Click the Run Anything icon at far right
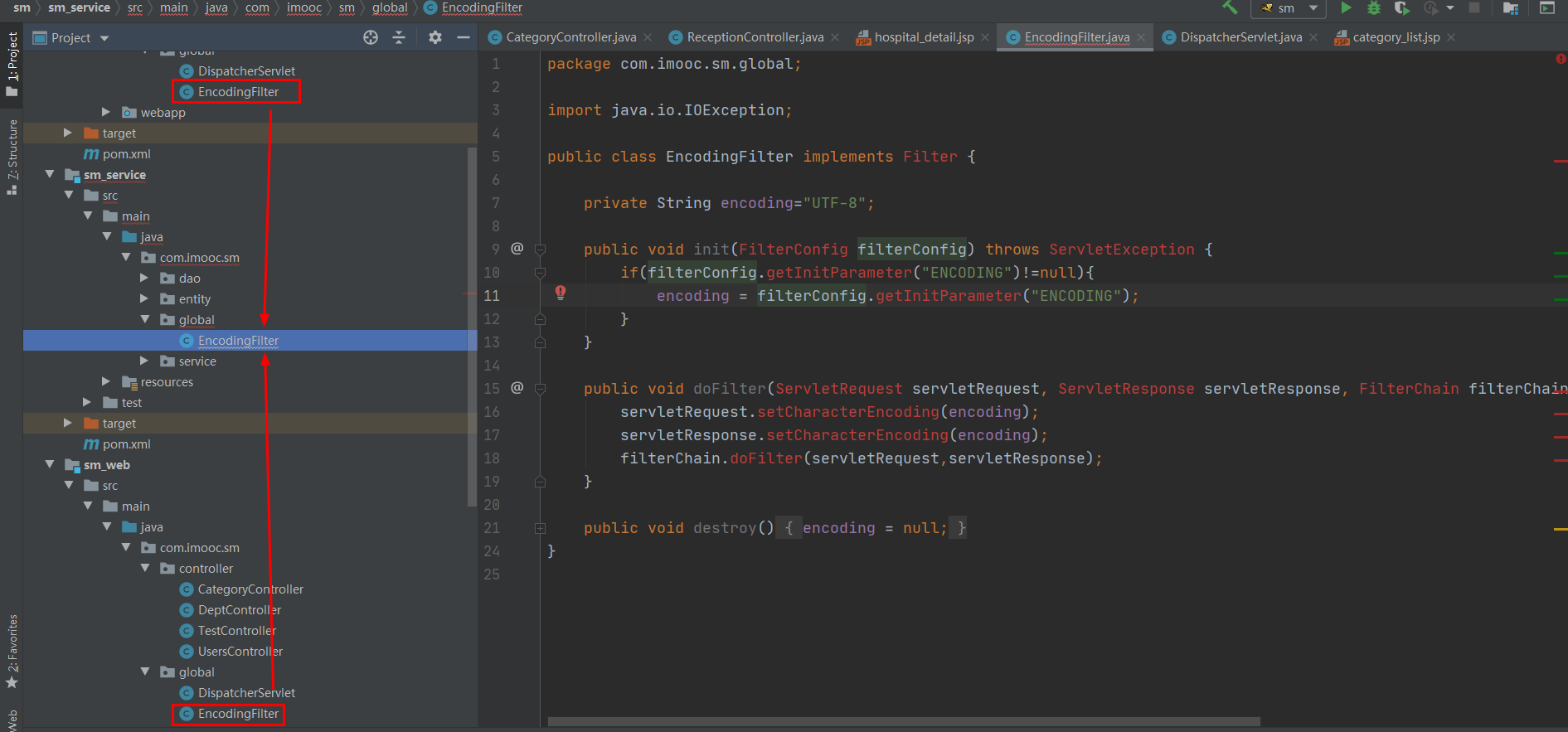 pyautogui.click(x=1547, y=7)
